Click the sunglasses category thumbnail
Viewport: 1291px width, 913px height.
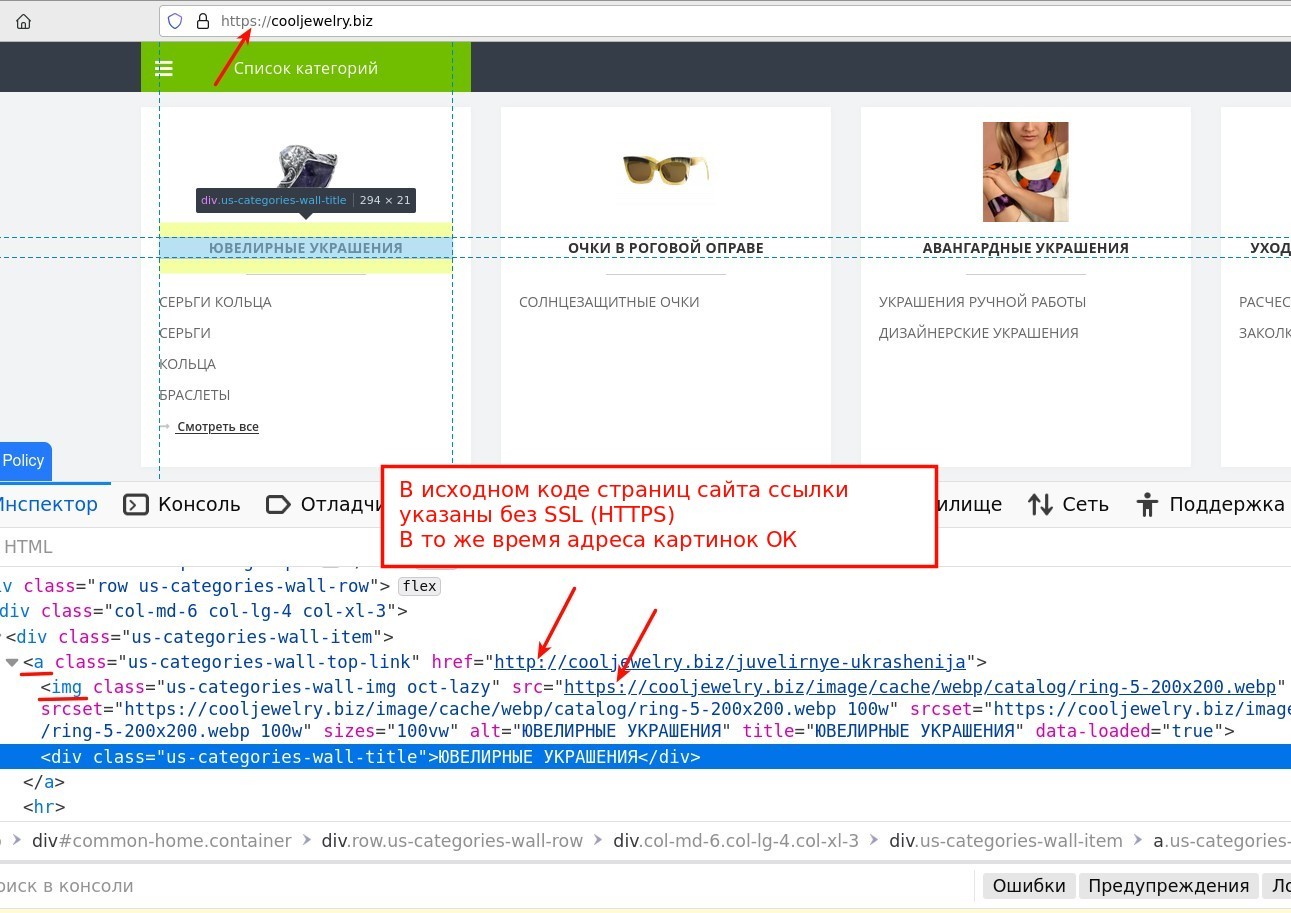pyautogui.click(x=665, y=169)
